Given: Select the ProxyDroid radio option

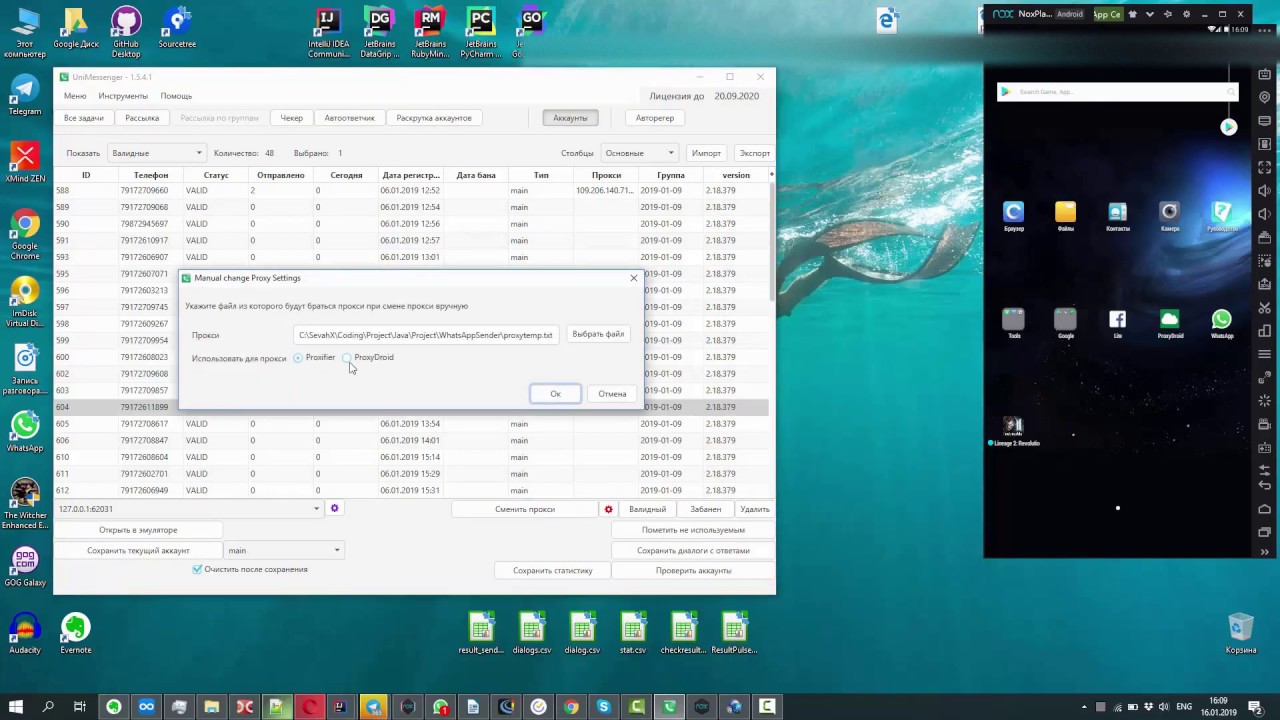Looking at the screenshot, I should (347, 358).
